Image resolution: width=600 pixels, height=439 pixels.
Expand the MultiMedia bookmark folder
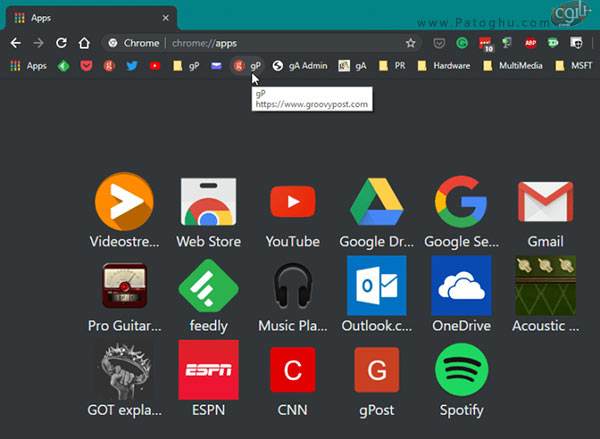point(513,66)
